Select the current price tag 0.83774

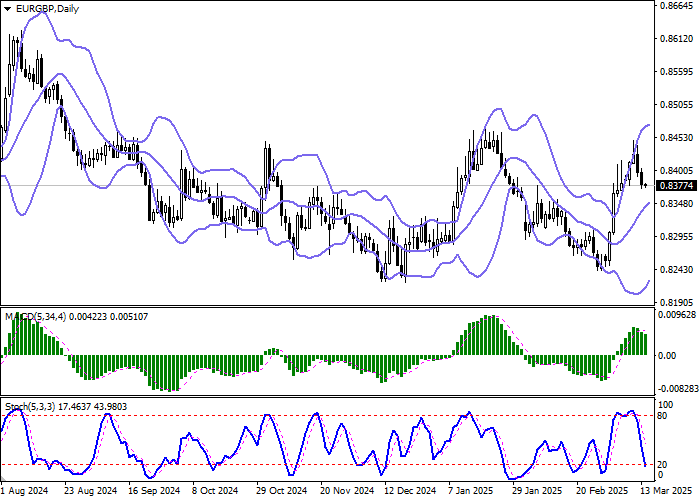point(675,186)
